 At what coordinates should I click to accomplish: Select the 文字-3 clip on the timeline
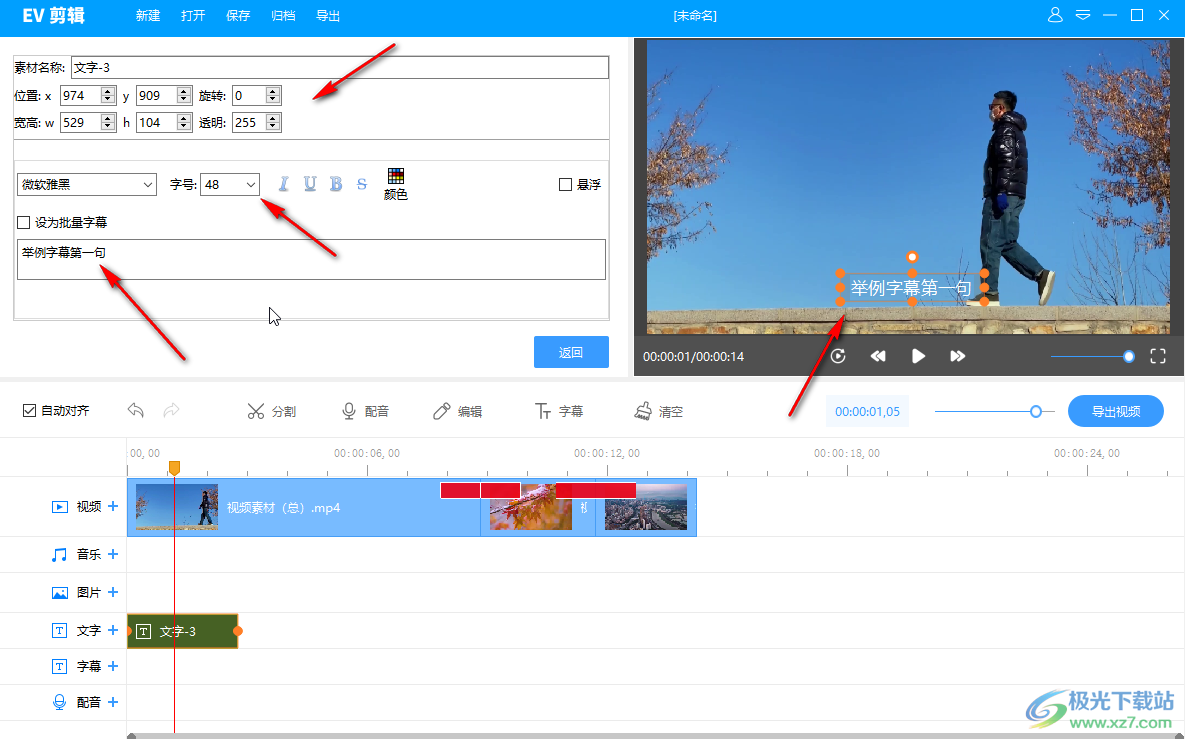point(183,631)
